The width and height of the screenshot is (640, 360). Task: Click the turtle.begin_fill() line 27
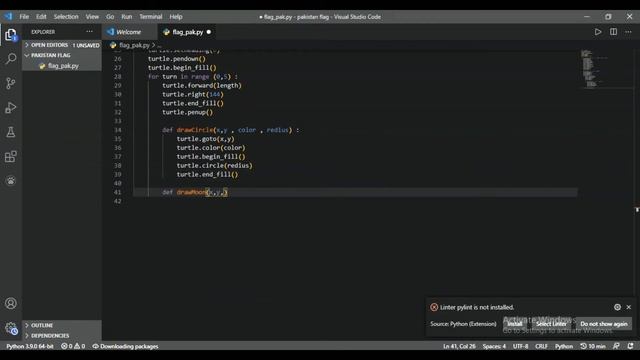click(182, 68)
